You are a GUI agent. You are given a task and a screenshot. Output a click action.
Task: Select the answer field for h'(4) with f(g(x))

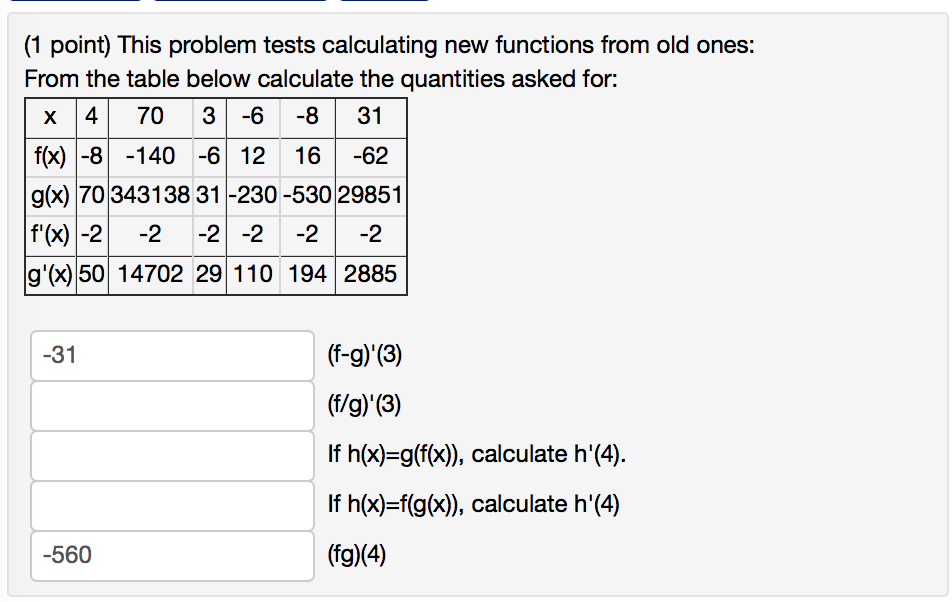coord(170,505)
